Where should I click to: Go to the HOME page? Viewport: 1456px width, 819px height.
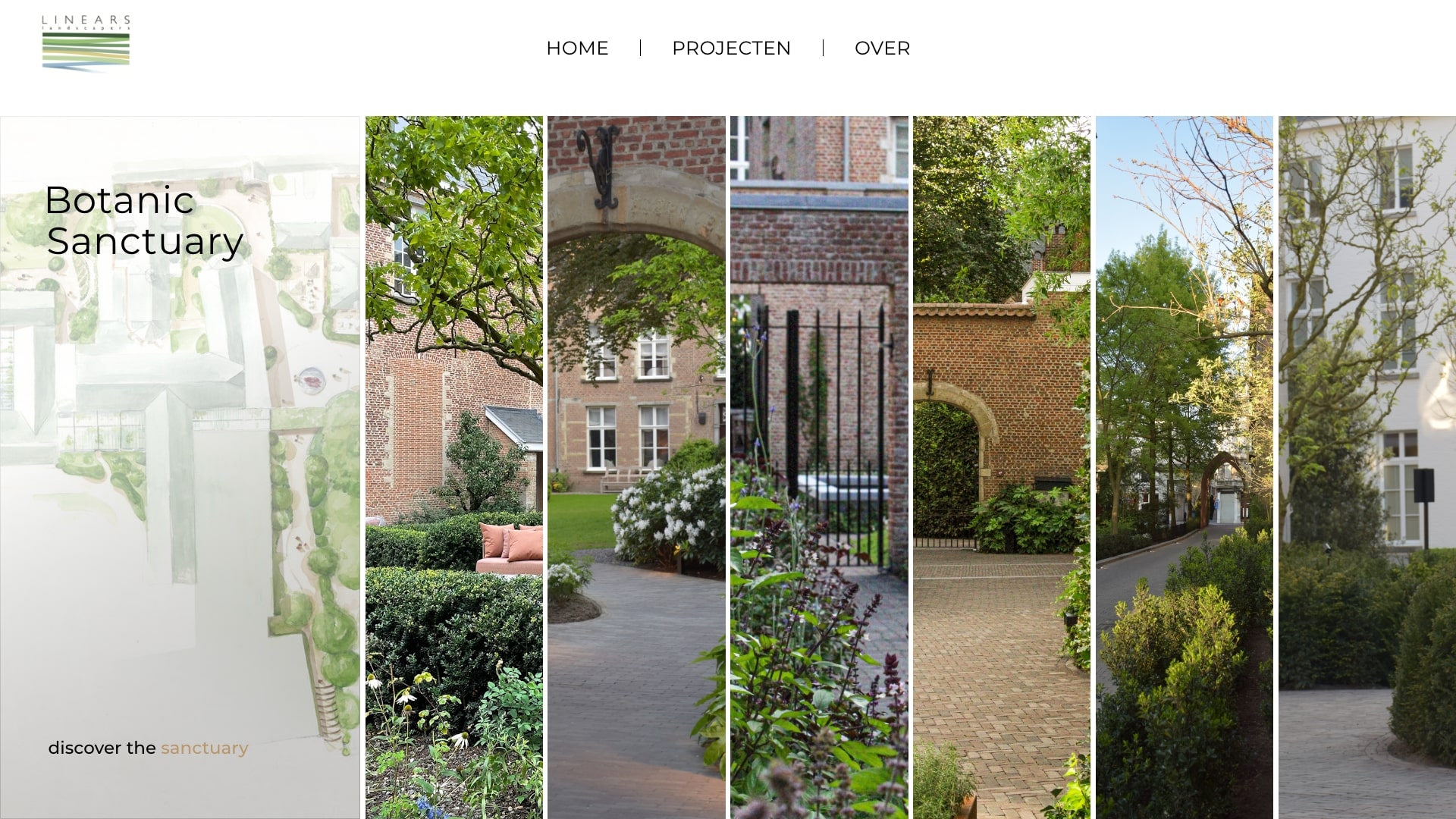tap(577, 48)
